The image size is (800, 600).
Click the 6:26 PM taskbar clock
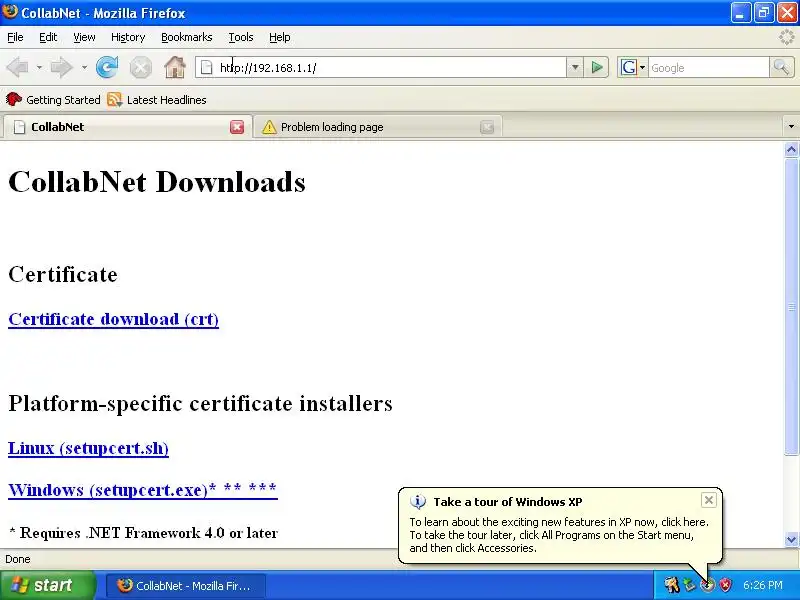coord(763,585)
